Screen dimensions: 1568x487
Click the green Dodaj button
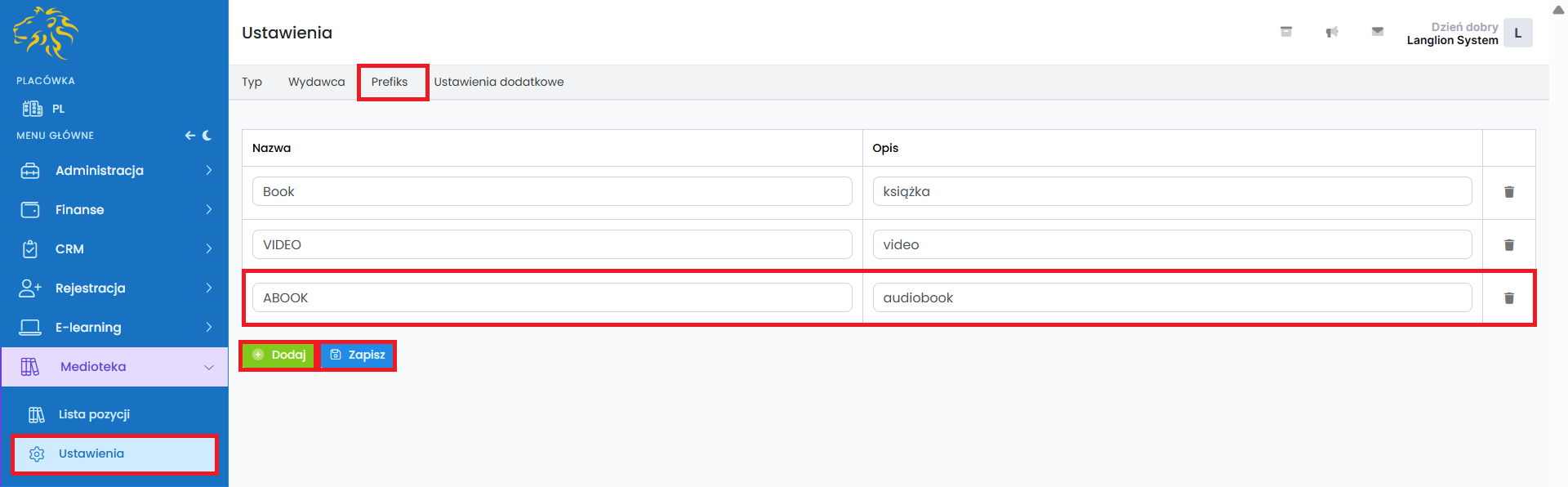pyautogui.click(x=278, y=355)
